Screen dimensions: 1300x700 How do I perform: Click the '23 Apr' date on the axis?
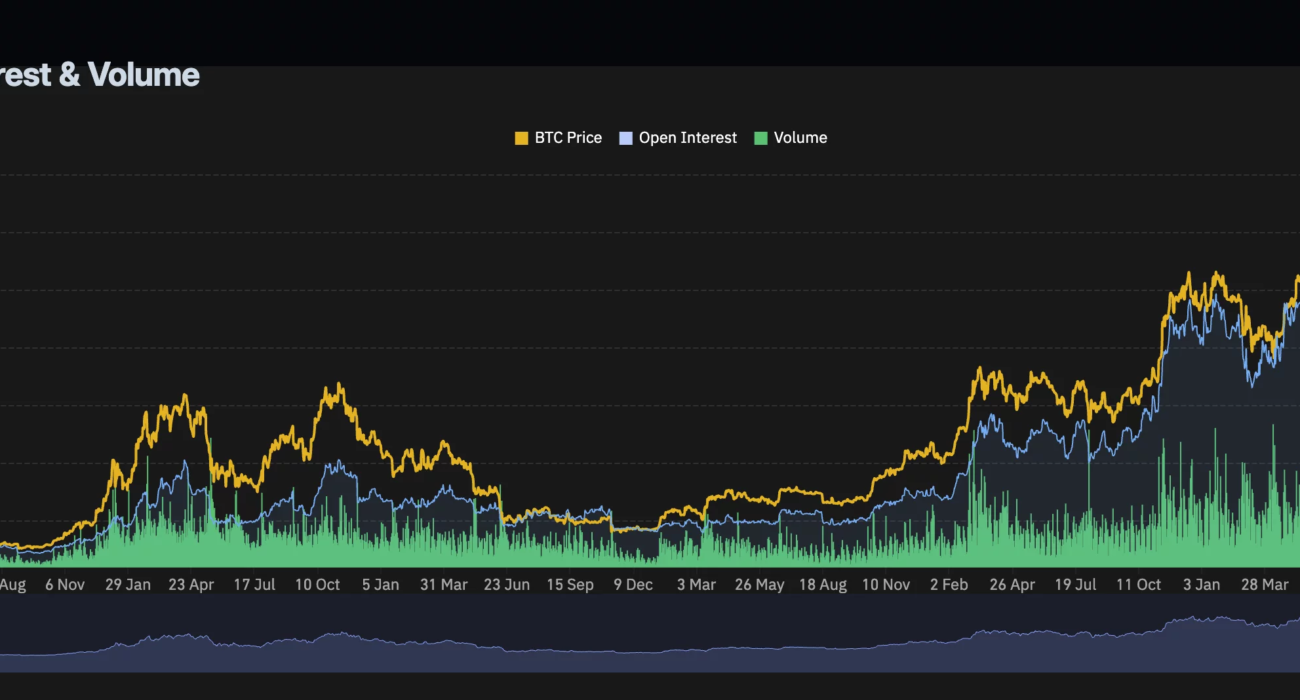click(190, 585)
